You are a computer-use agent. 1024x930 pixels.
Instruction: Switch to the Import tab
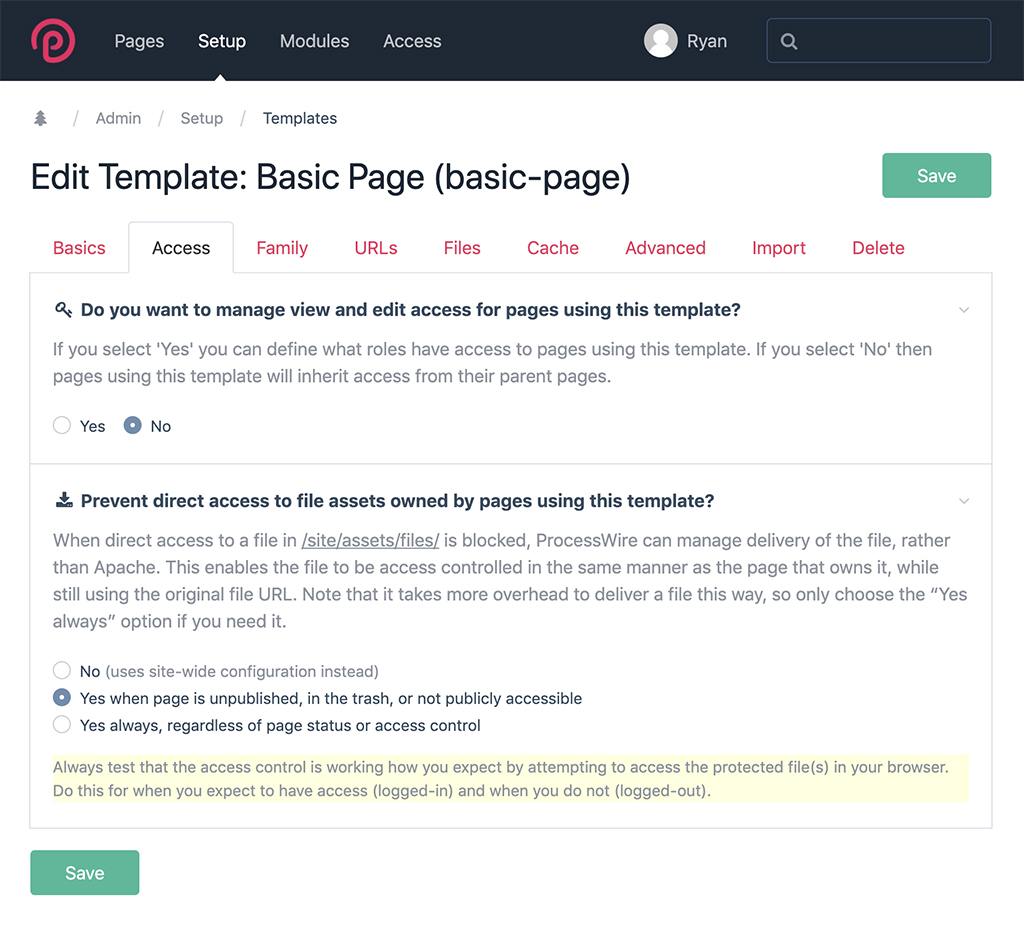[778, 248]
